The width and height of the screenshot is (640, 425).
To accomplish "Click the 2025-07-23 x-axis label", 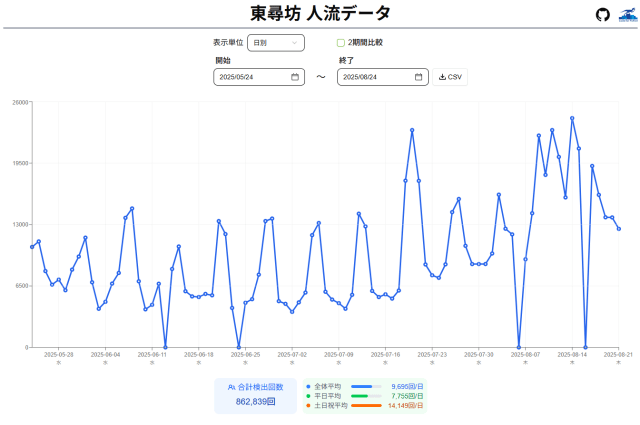I will pos(432,355).
